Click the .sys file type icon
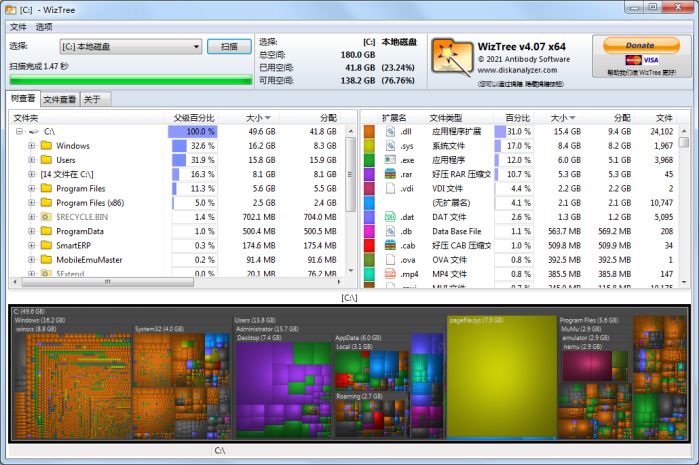699x465 pixels. click(391, 145)
